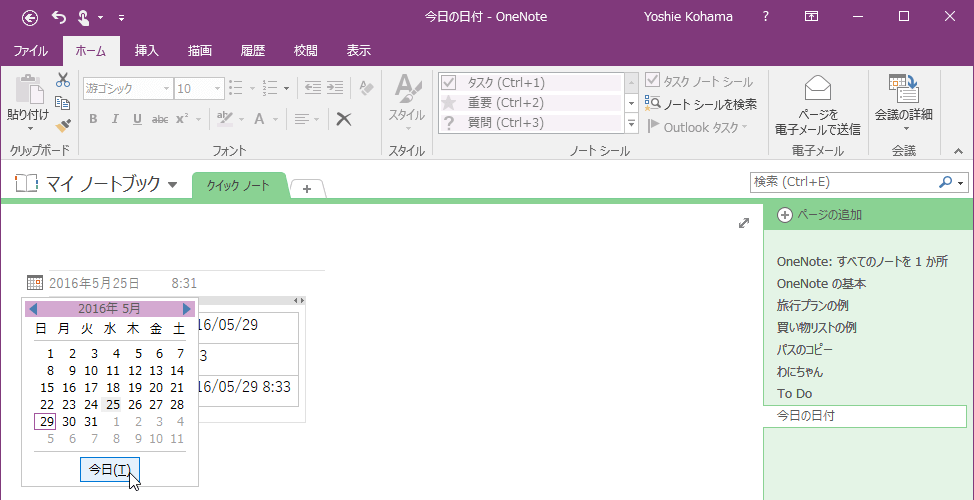This screenshot has height=500, width=974.
Task: Toggle bold formatting
Action: (x=93, y=119)
